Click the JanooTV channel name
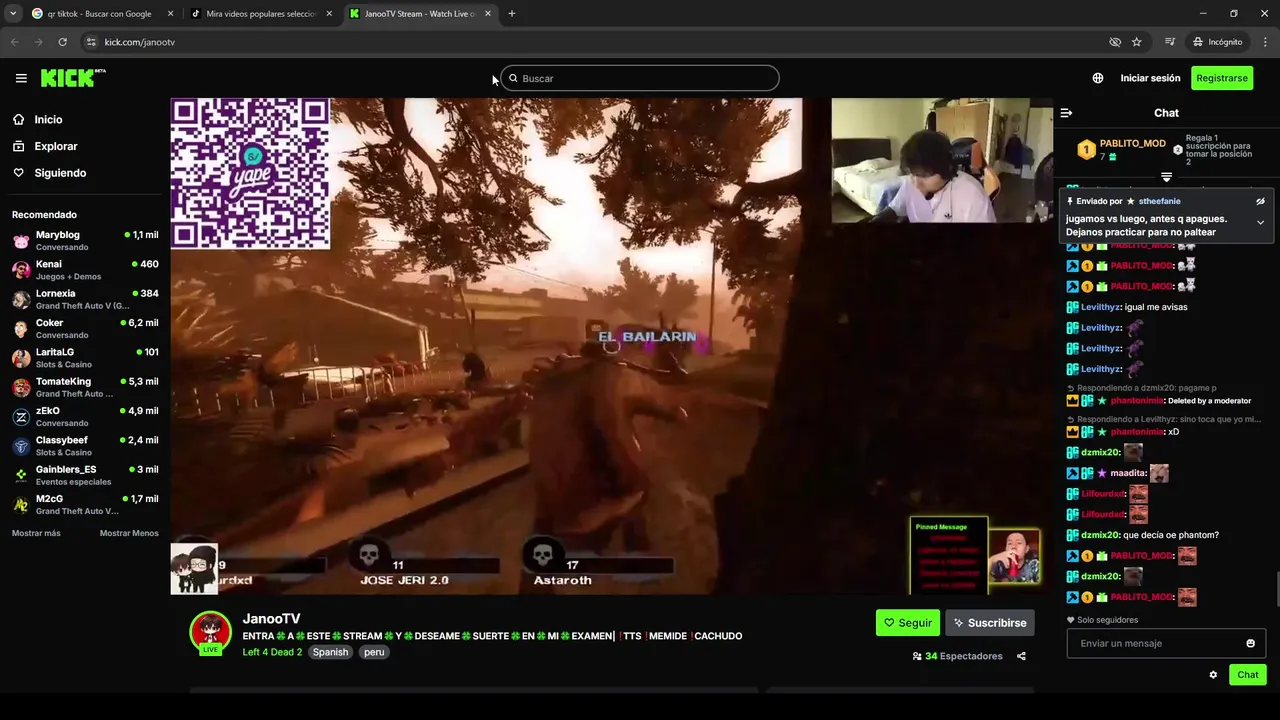The image size is (1280, 720). [x=271, y=619]
